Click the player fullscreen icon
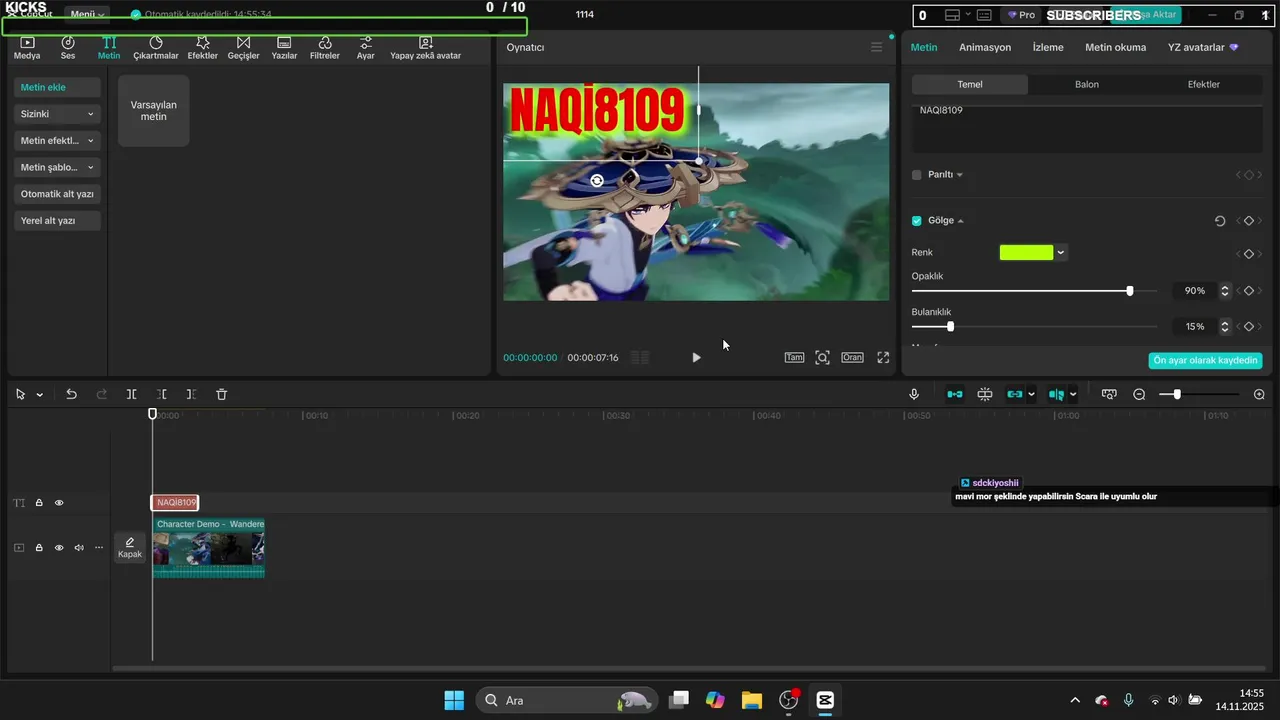Image resolution: width=1280 pixels, height=720 pixels. pyautogui.click(x=883, y=357)
